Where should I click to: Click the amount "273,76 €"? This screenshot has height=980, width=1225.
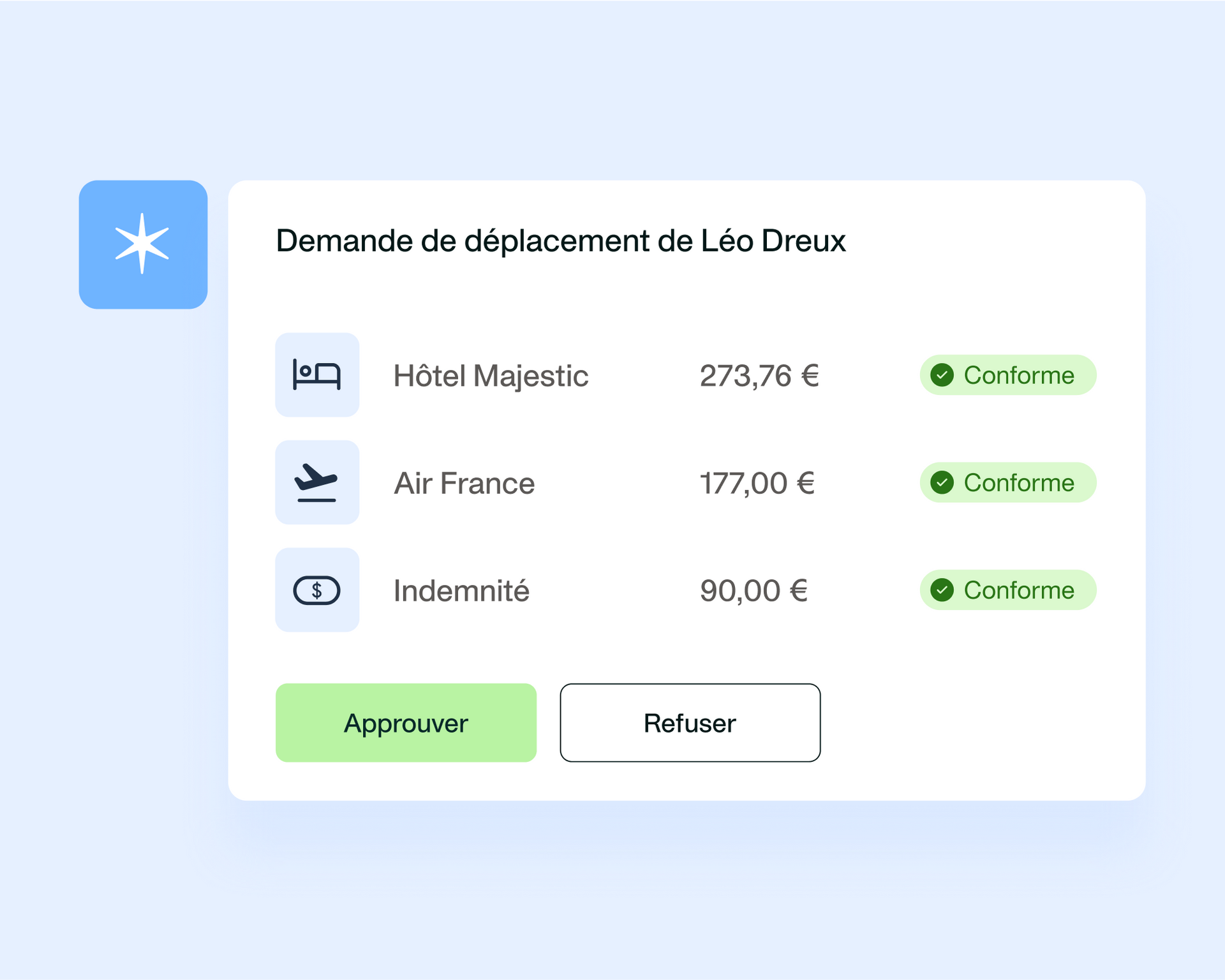click(759, 376)
